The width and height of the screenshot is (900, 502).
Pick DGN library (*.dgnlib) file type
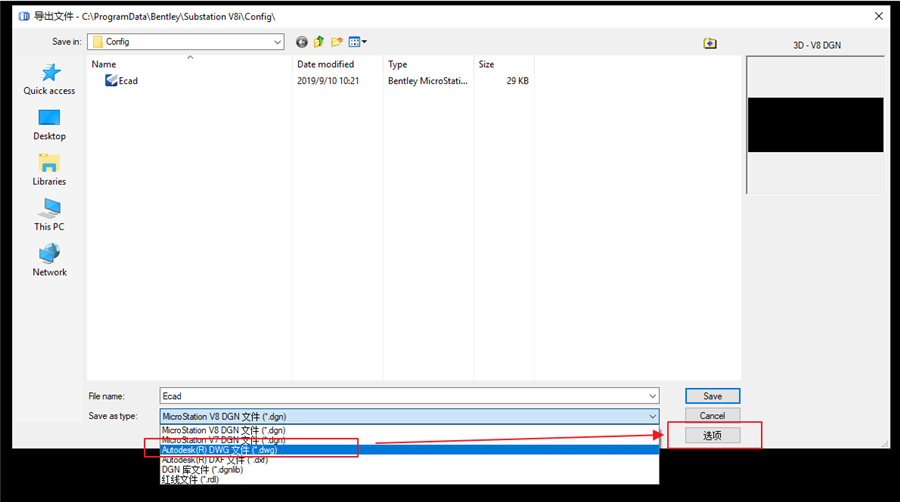(409, 469)
